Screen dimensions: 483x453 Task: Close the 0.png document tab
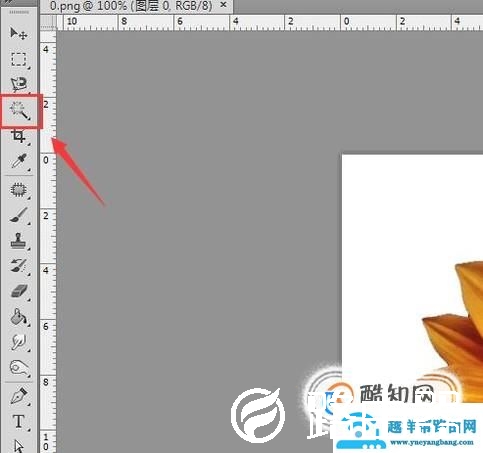pos(224,5)
